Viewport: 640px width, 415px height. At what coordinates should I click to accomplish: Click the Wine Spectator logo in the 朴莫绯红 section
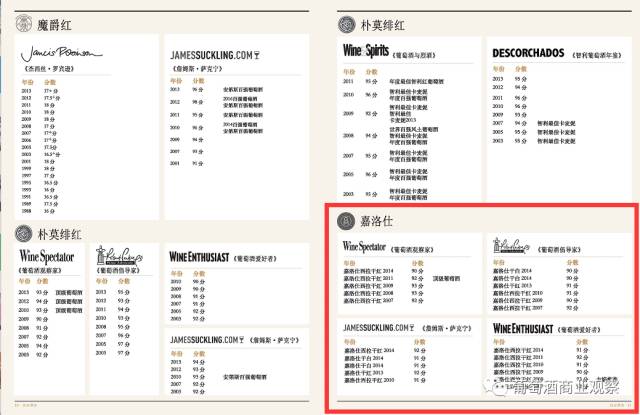(47, 257)
